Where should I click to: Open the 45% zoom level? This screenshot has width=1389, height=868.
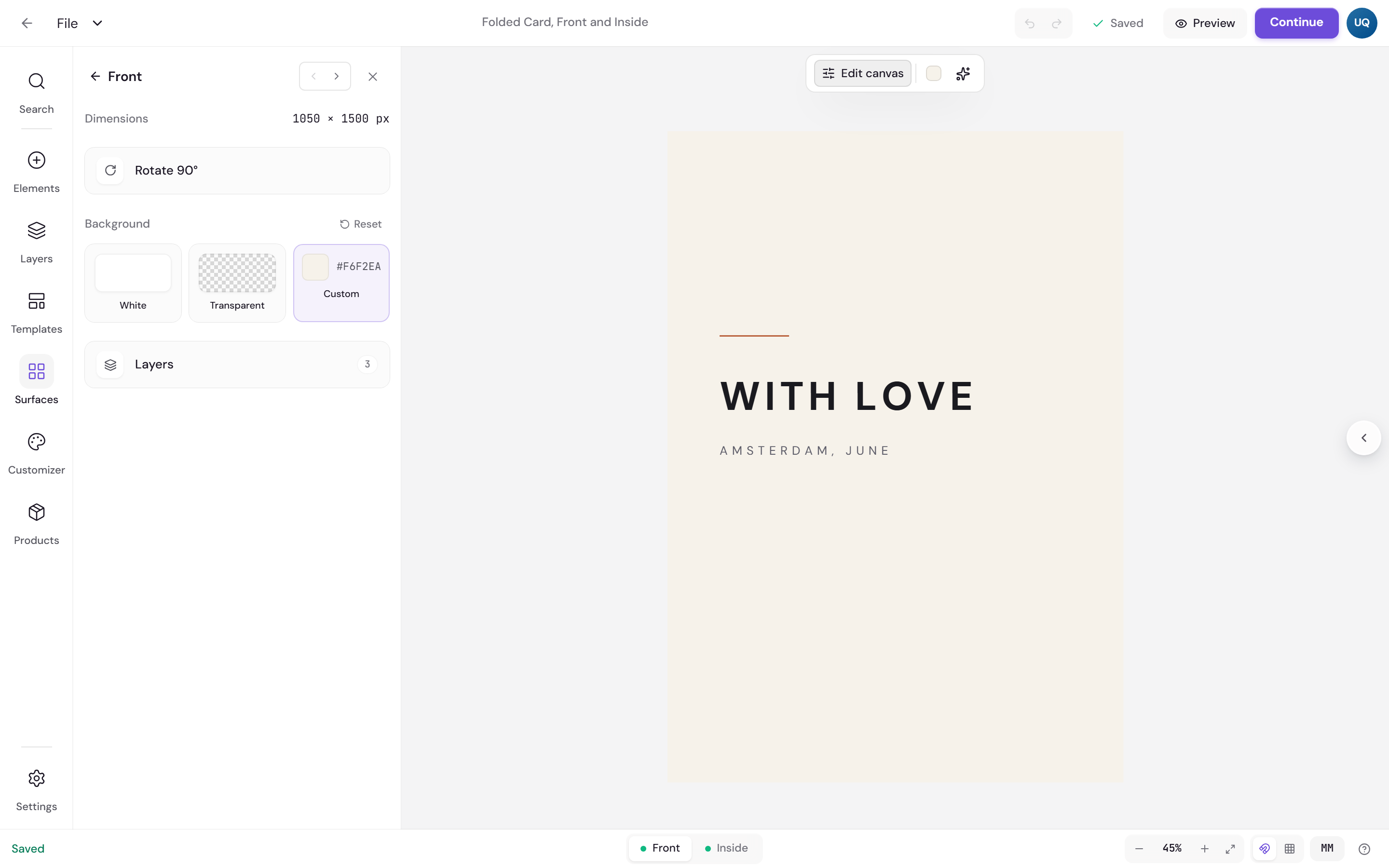click(x=1172, y=849)
